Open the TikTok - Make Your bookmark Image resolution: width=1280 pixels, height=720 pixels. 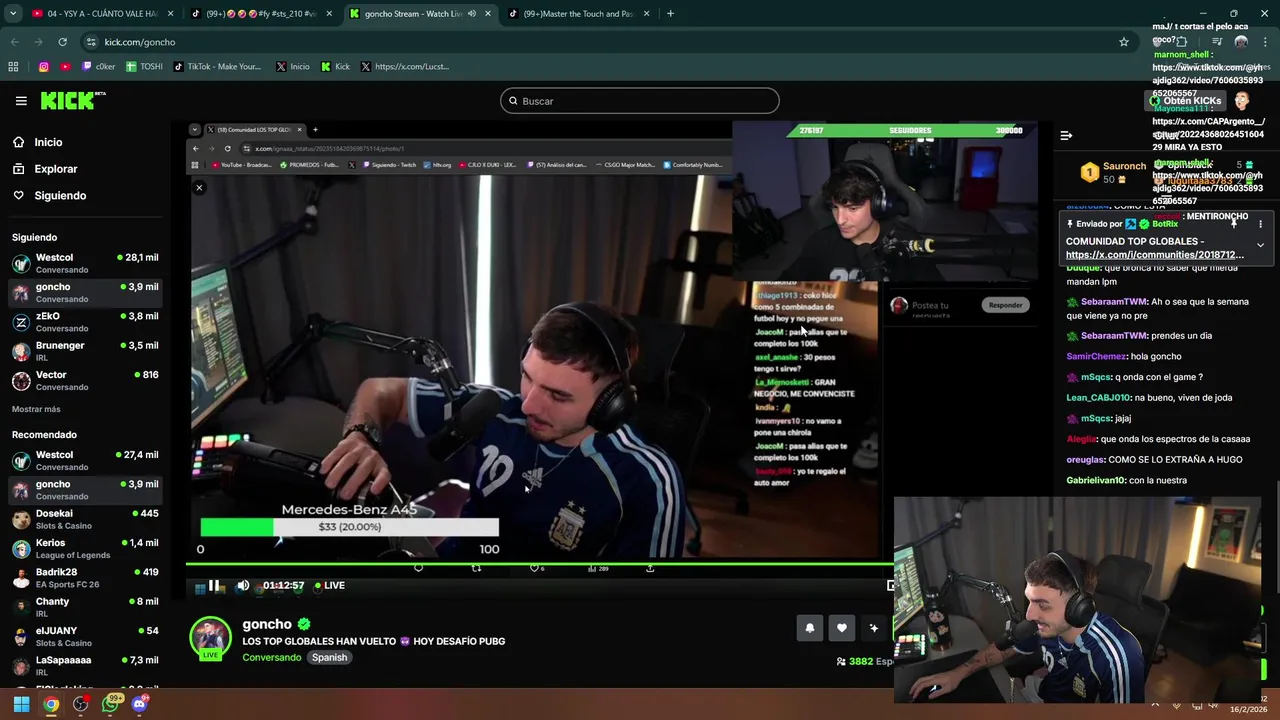pos(217,67)
